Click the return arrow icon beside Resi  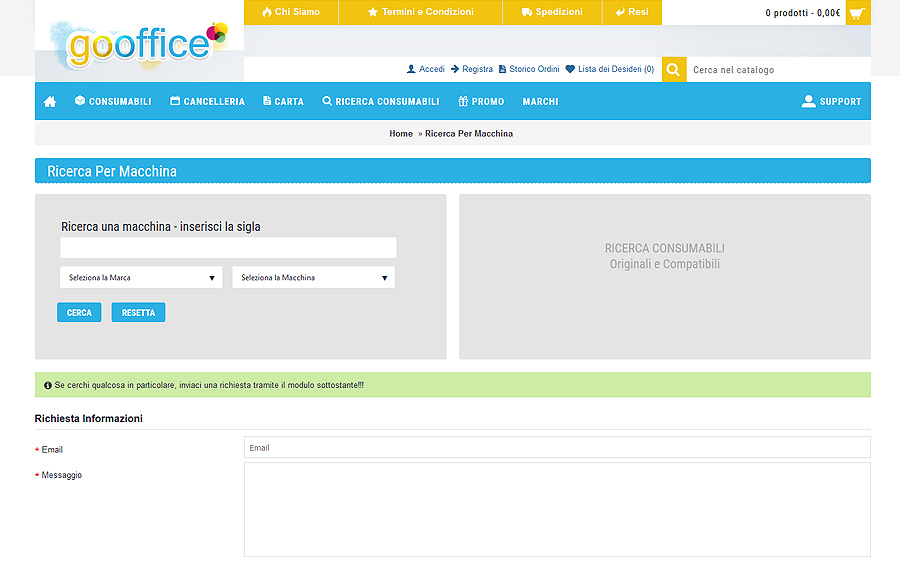620,12
